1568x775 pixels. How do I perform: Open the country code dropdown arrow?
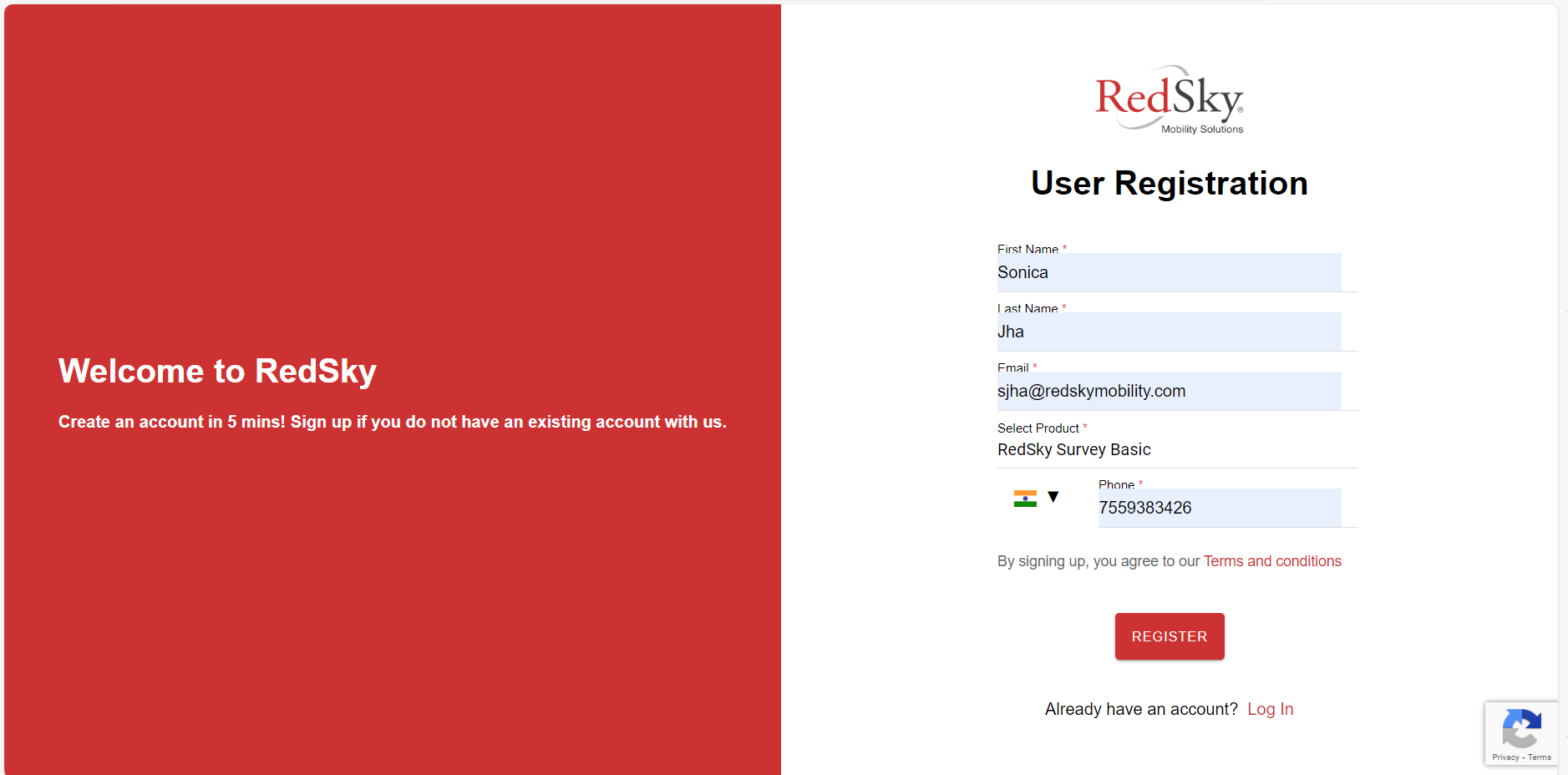tap(1053, 497)
